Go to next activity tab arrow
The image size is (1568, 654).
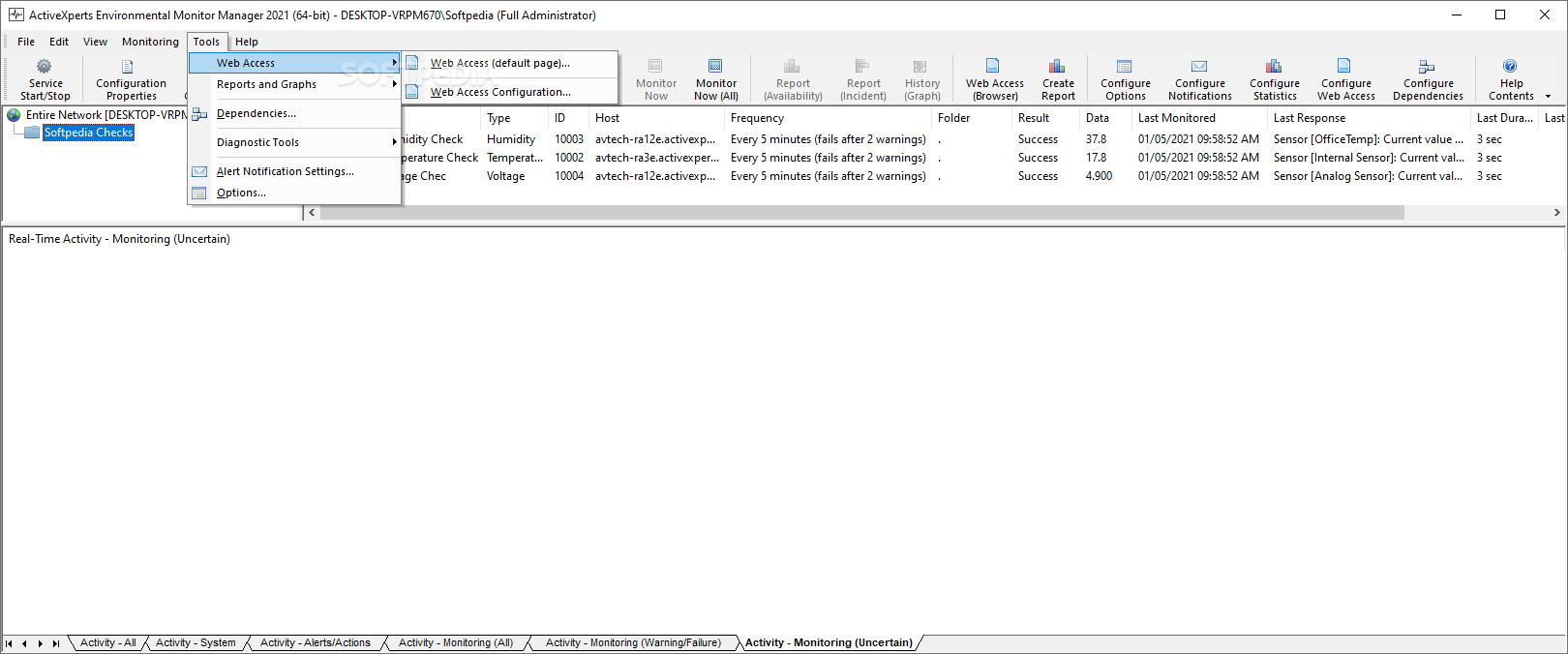pos(41,643)
